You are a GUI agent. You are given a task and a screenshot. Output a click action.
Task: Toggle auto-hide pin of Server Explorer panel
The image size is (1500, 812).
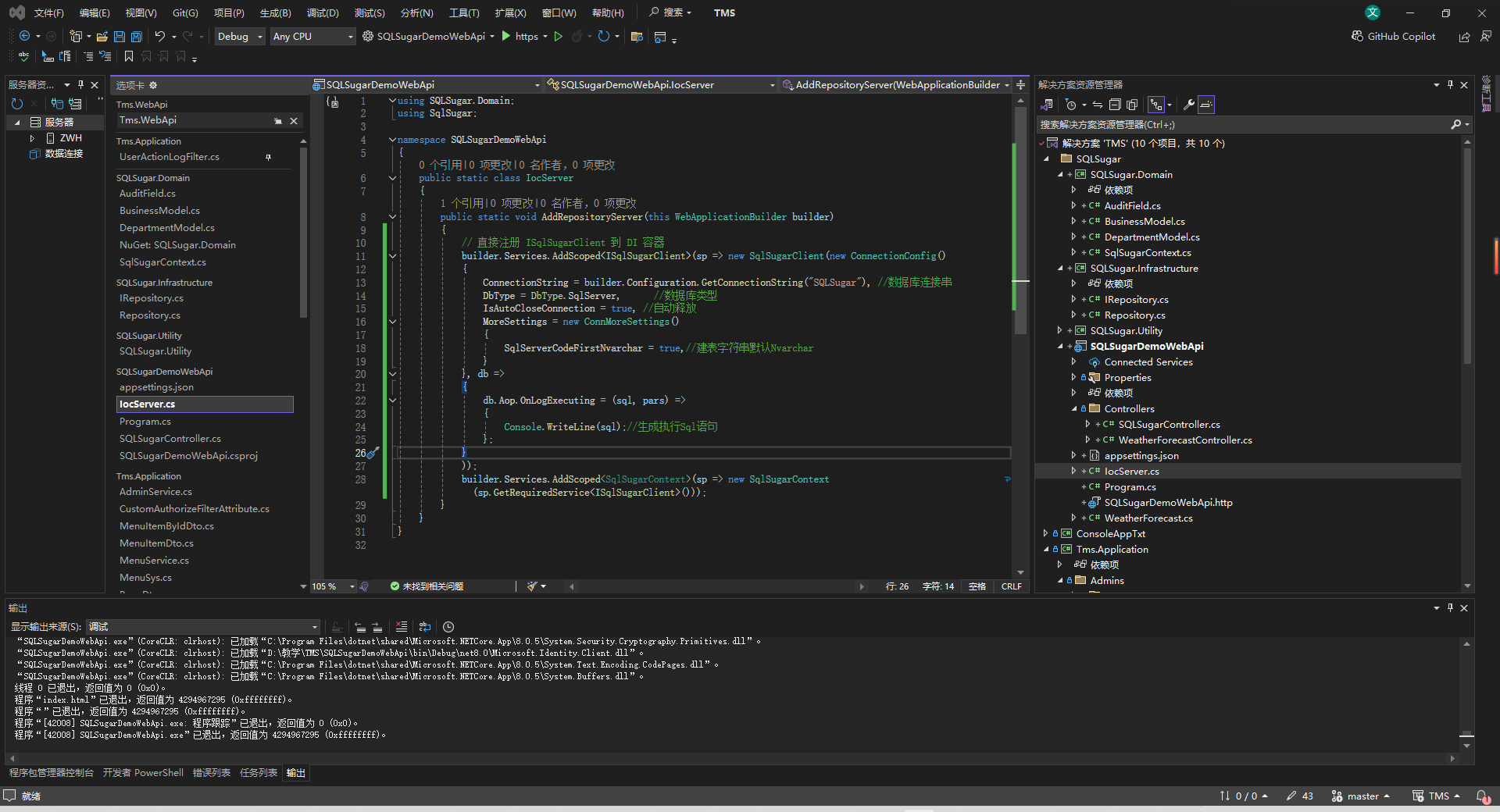tap(80, 84)
